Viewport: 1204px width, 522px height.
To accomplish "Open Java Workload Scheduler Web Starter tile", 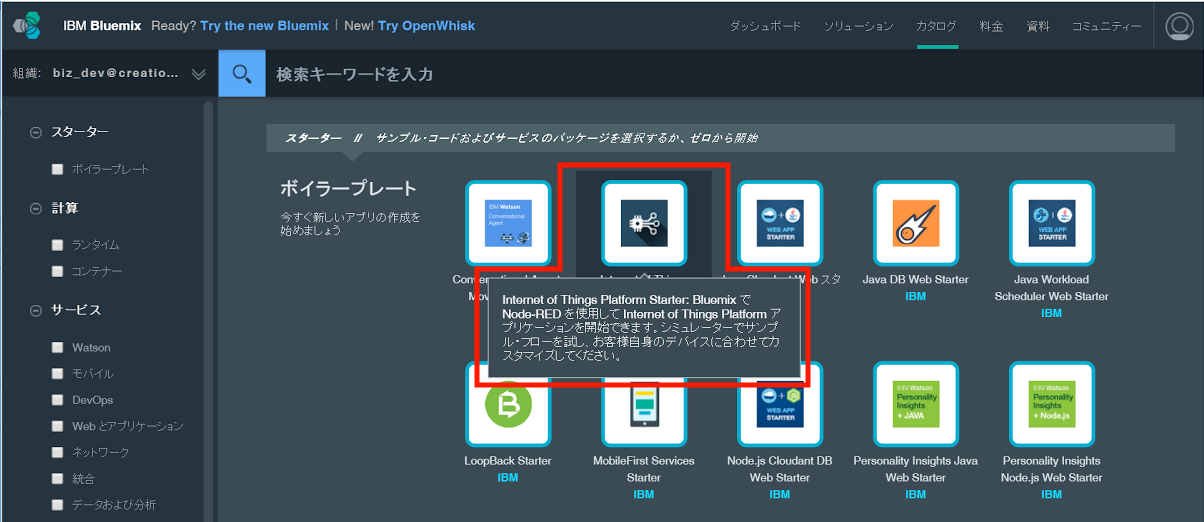I will 1052,223.
